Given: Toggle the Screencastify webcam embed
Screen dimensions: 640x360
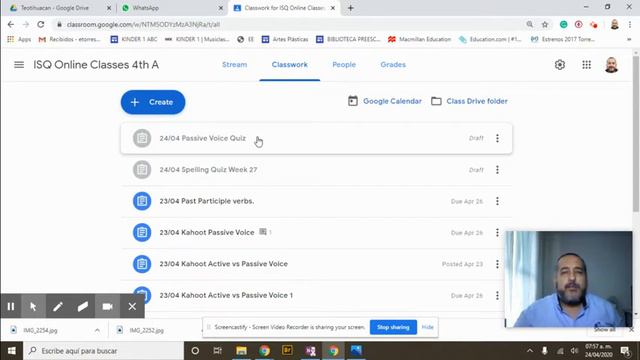Looking at the screenshot, I should point(107,306).
